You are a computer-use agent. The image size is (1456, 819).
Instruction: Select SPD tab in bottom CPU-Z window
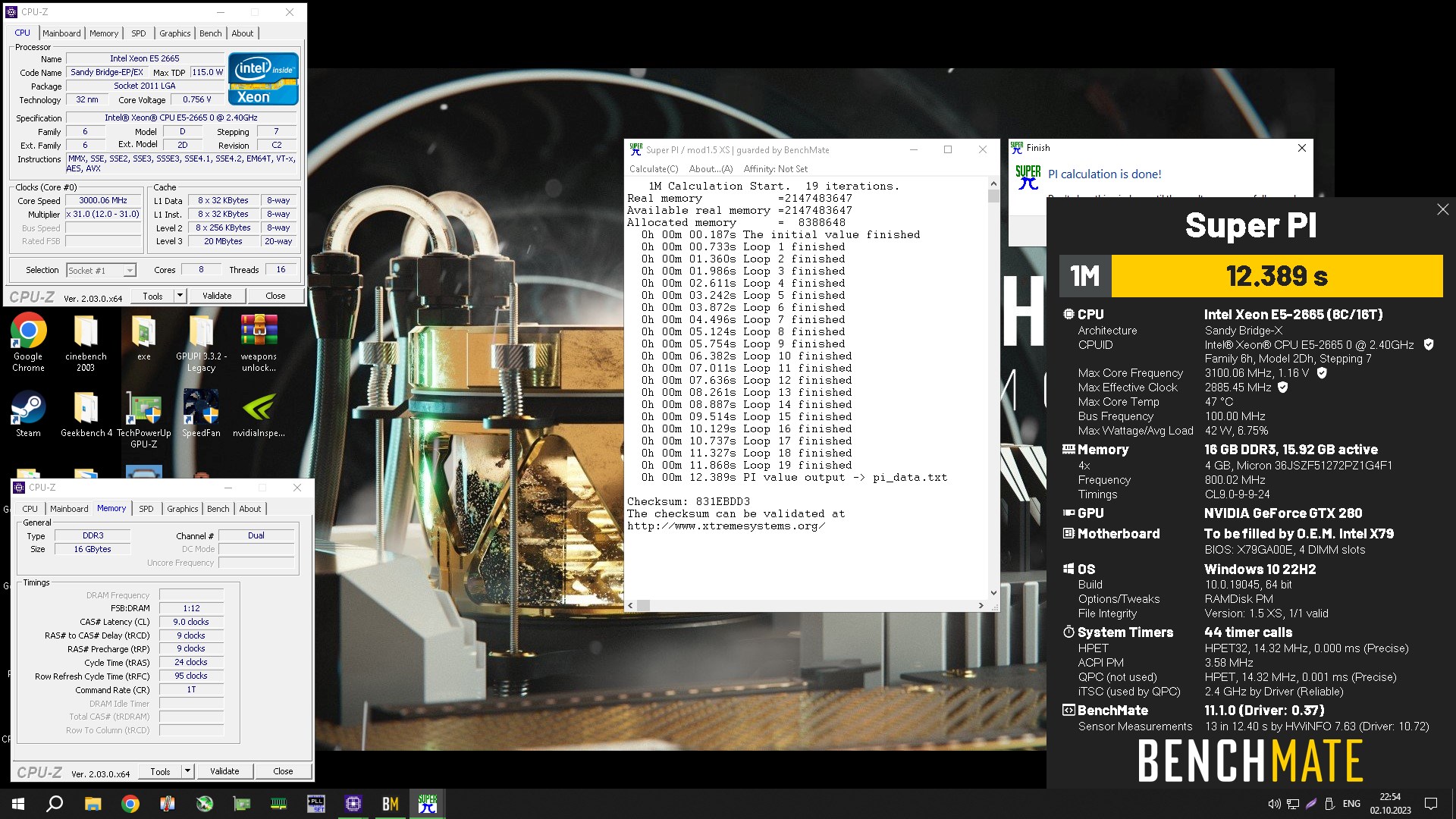(x=146, y=509)
